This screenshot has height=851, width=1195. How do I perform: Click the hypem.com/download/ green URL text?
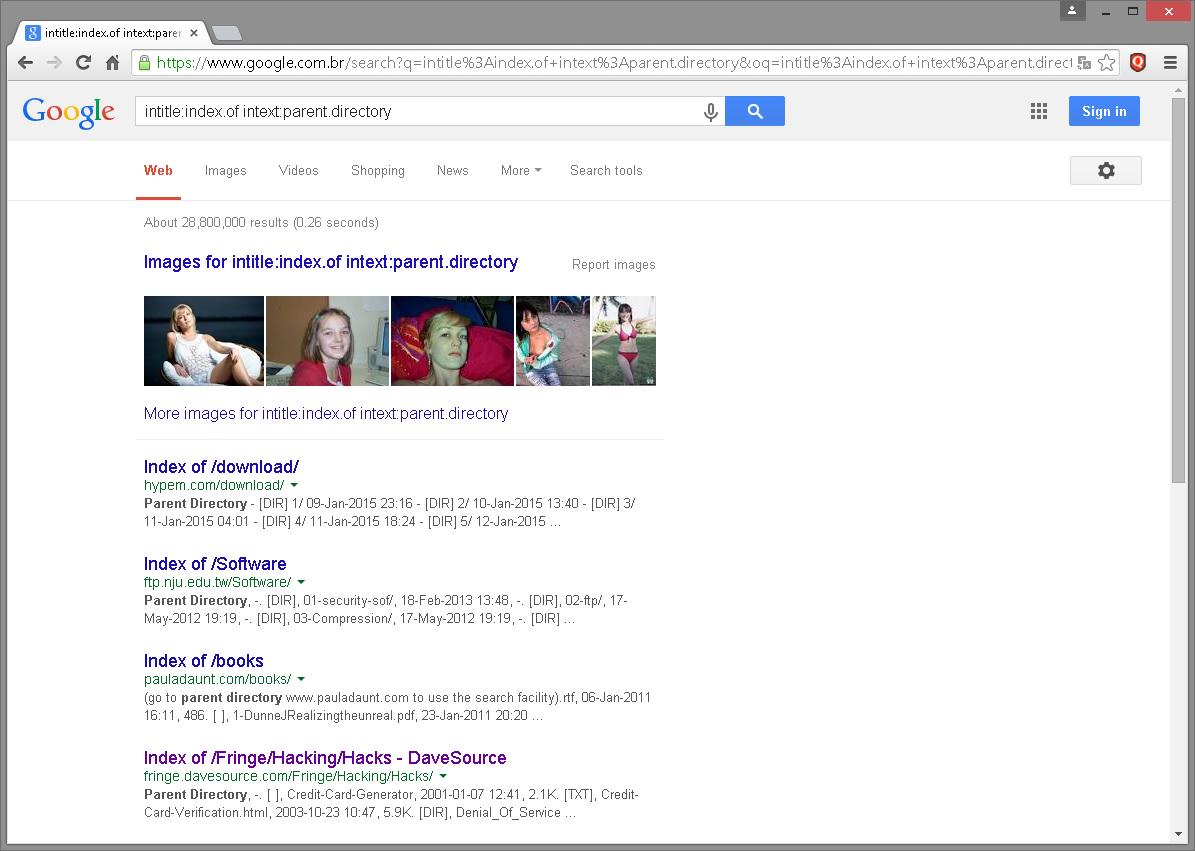coord(214,485)
